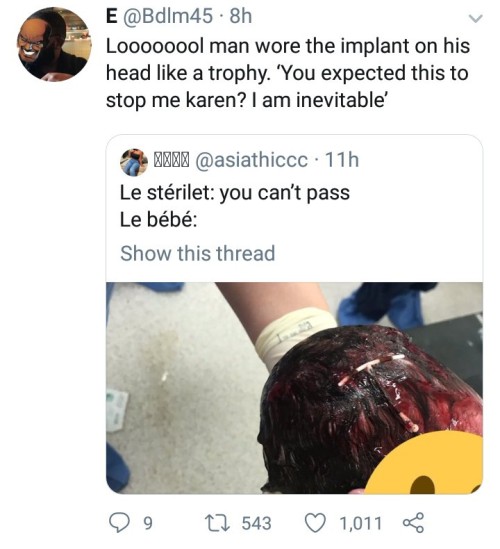The height and width of the screenshot is (549, 500).
Task: View the 543 retweets count
Action: coord(256,523)
